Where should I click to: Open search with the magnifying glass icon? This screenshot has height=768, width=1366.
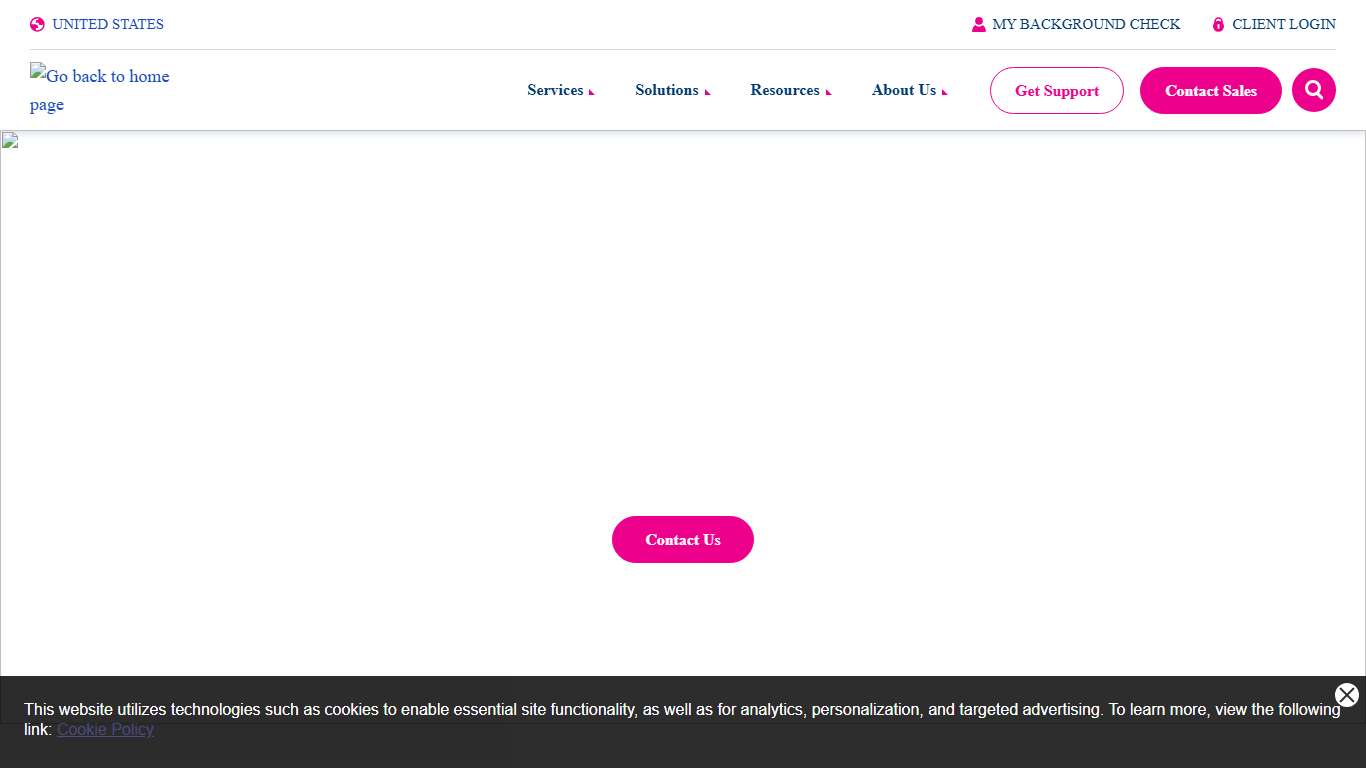point(1313,90)
